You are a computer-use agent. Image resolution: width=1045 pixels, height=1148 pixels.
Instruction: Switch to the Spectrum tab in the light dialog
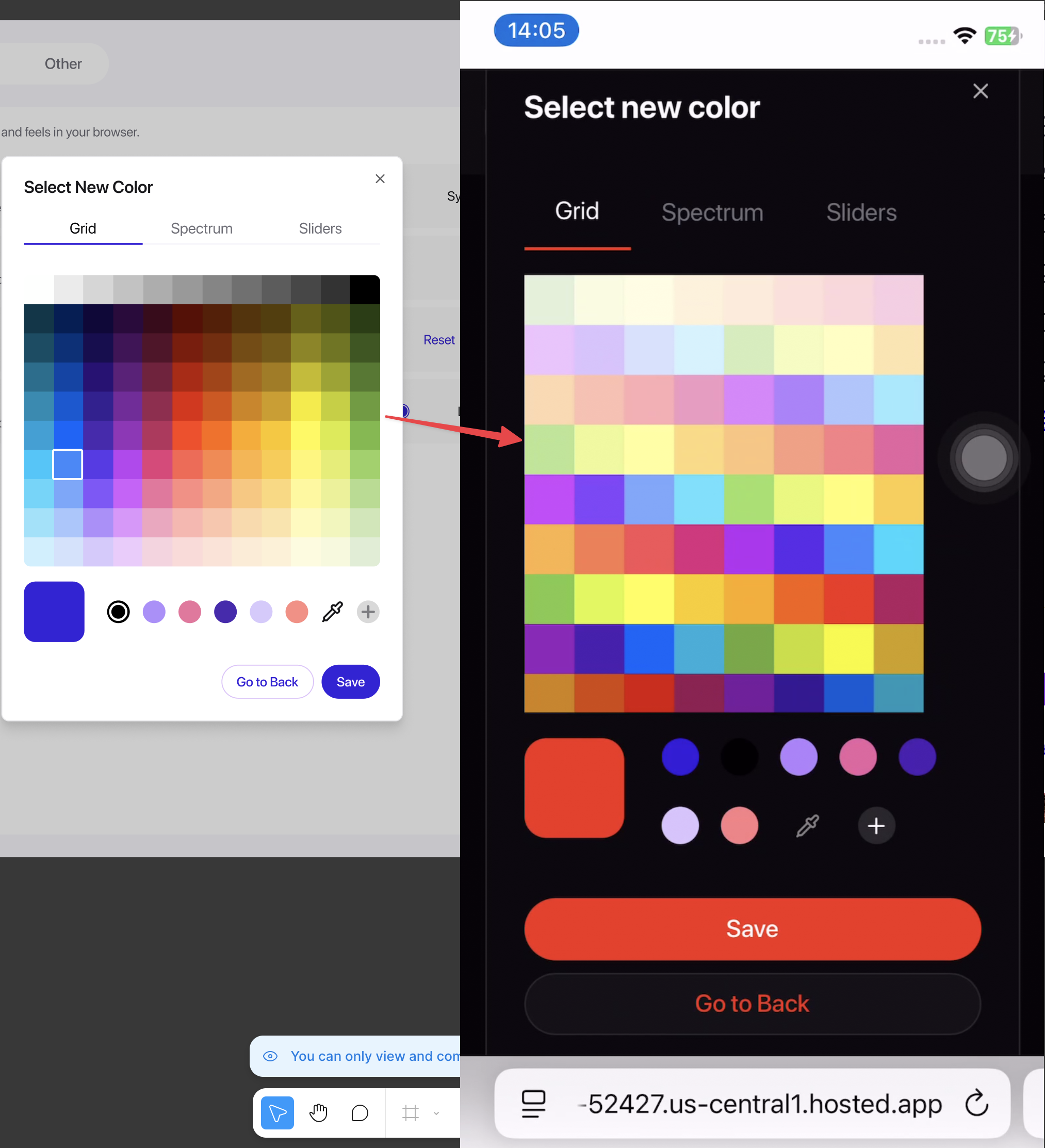coord(202,228)
